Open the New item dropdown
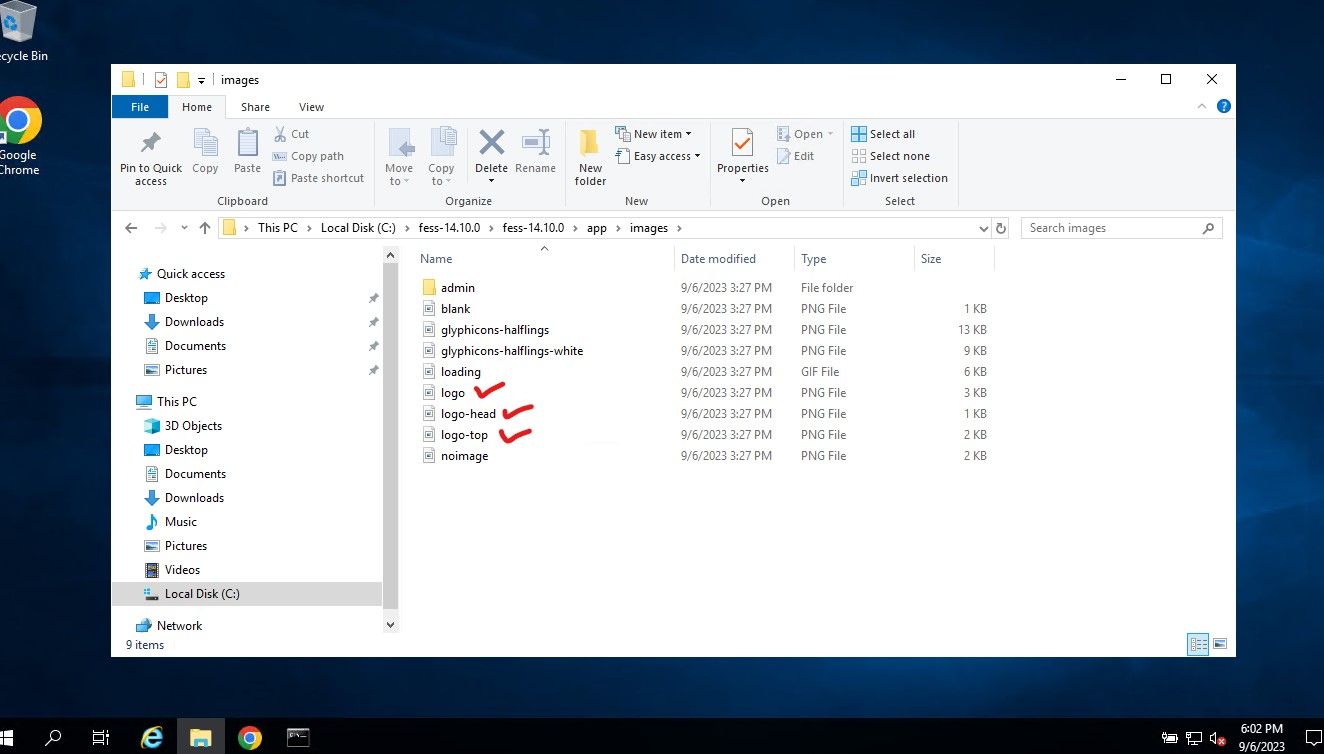 tap(657, 134)
